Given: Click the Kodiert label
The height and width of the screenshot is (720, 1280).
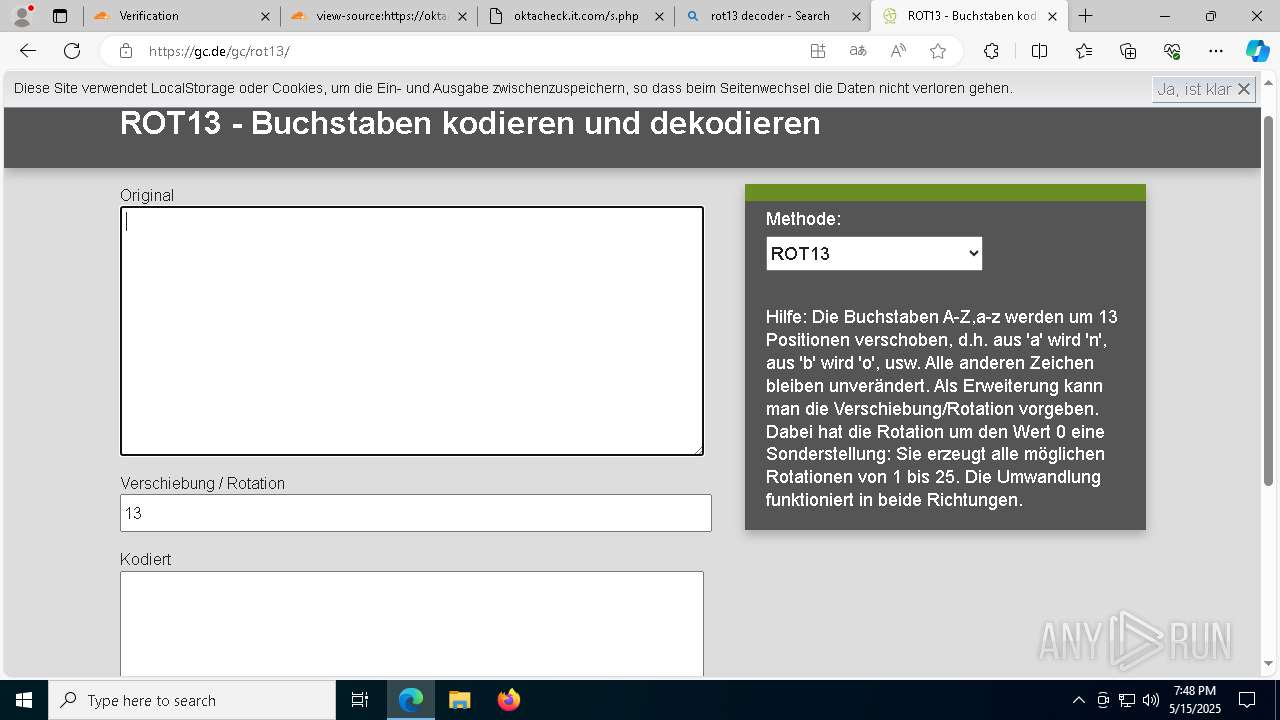Looking at the screenshot, I should coord(145,559).
